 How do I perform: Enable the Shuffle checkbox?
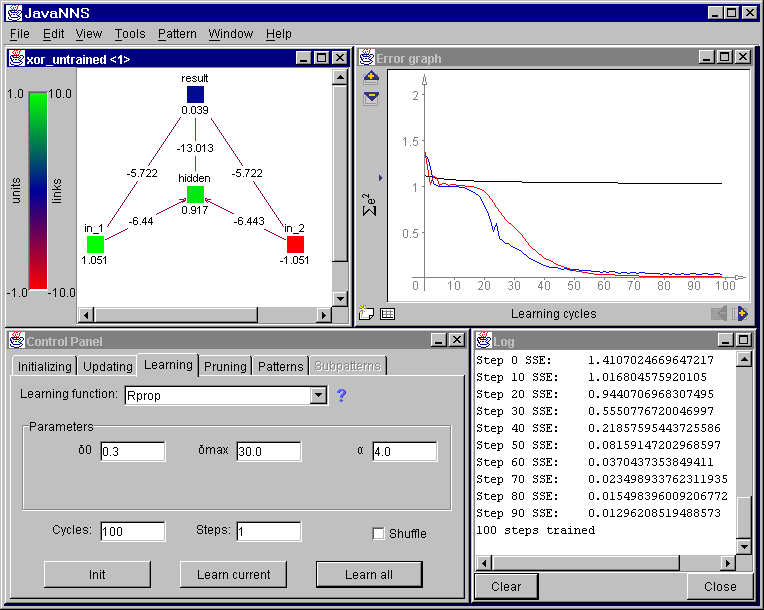click(x=378, y=533)
